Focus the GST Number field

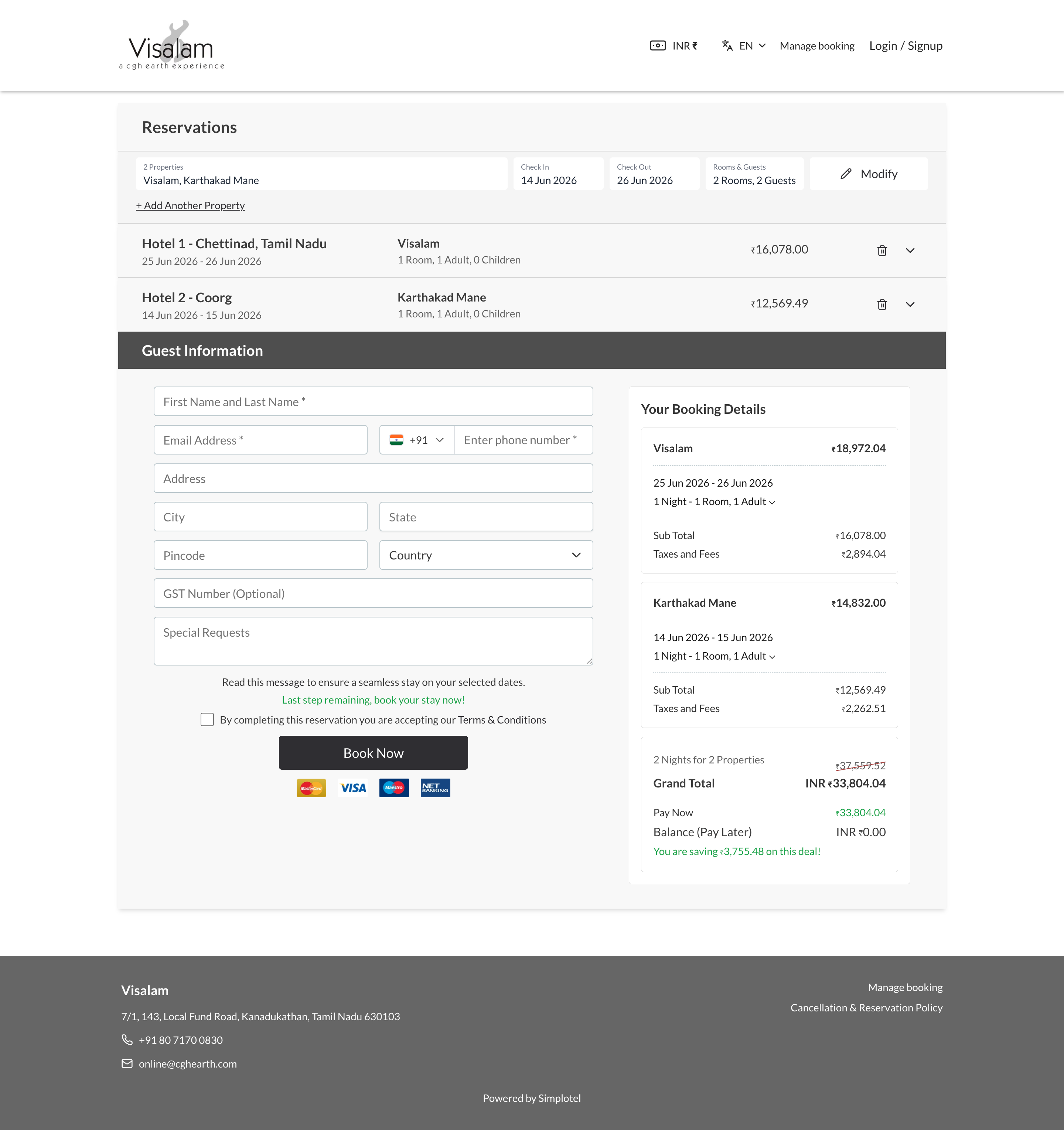pyautogui.click(x=374, y=593)
